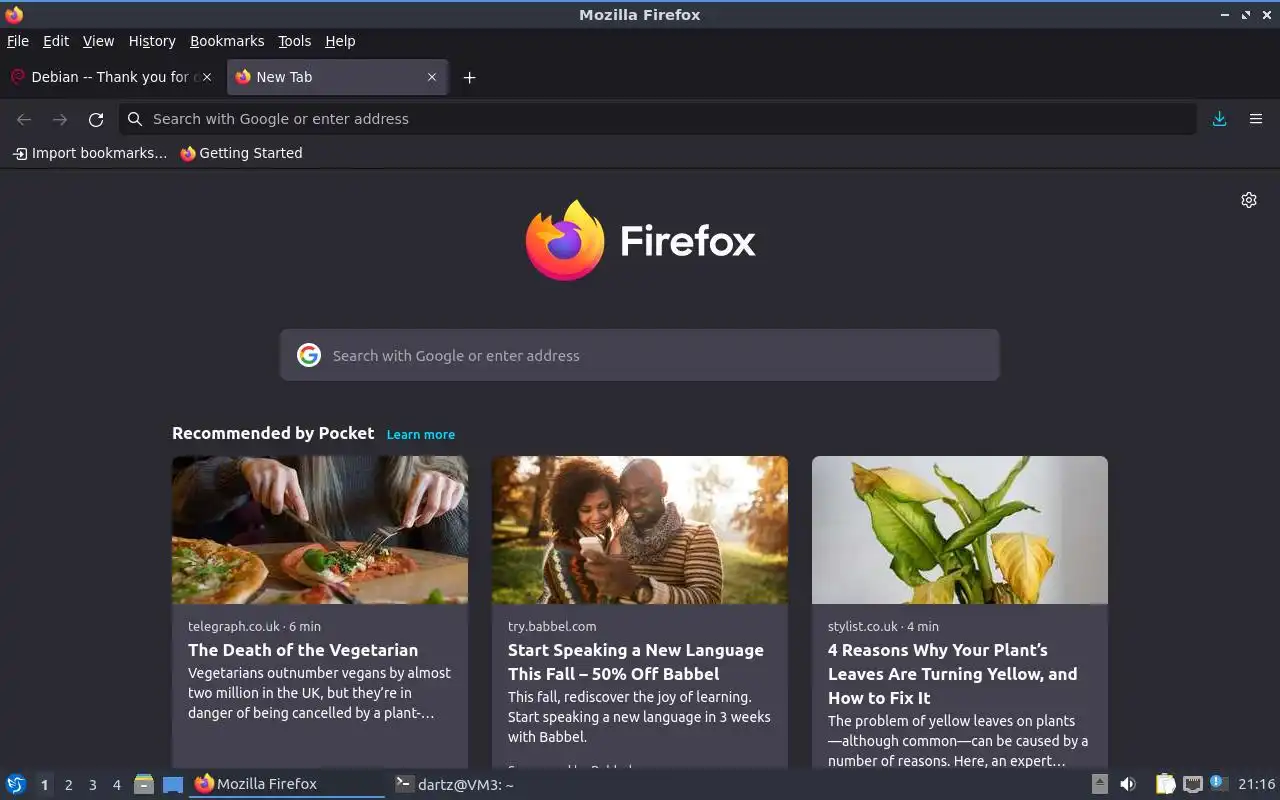Image resolution: width=1280 pixels, height=800 pixels.
Task: Open the clipboard tray icon
Action: click(x=1165, y=784)
